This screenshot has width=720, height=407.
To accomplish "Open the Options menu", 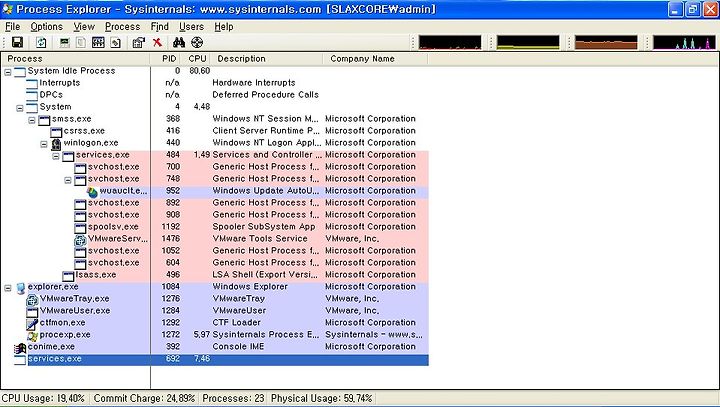I will [x=46, y=27].
